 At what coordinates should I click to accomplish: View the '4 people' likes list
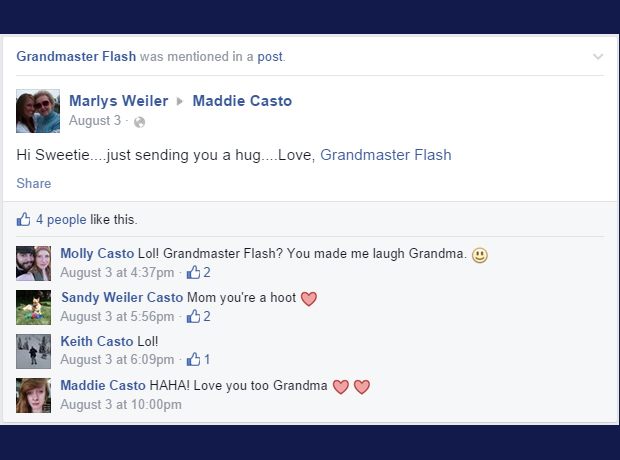click(61, 219)
